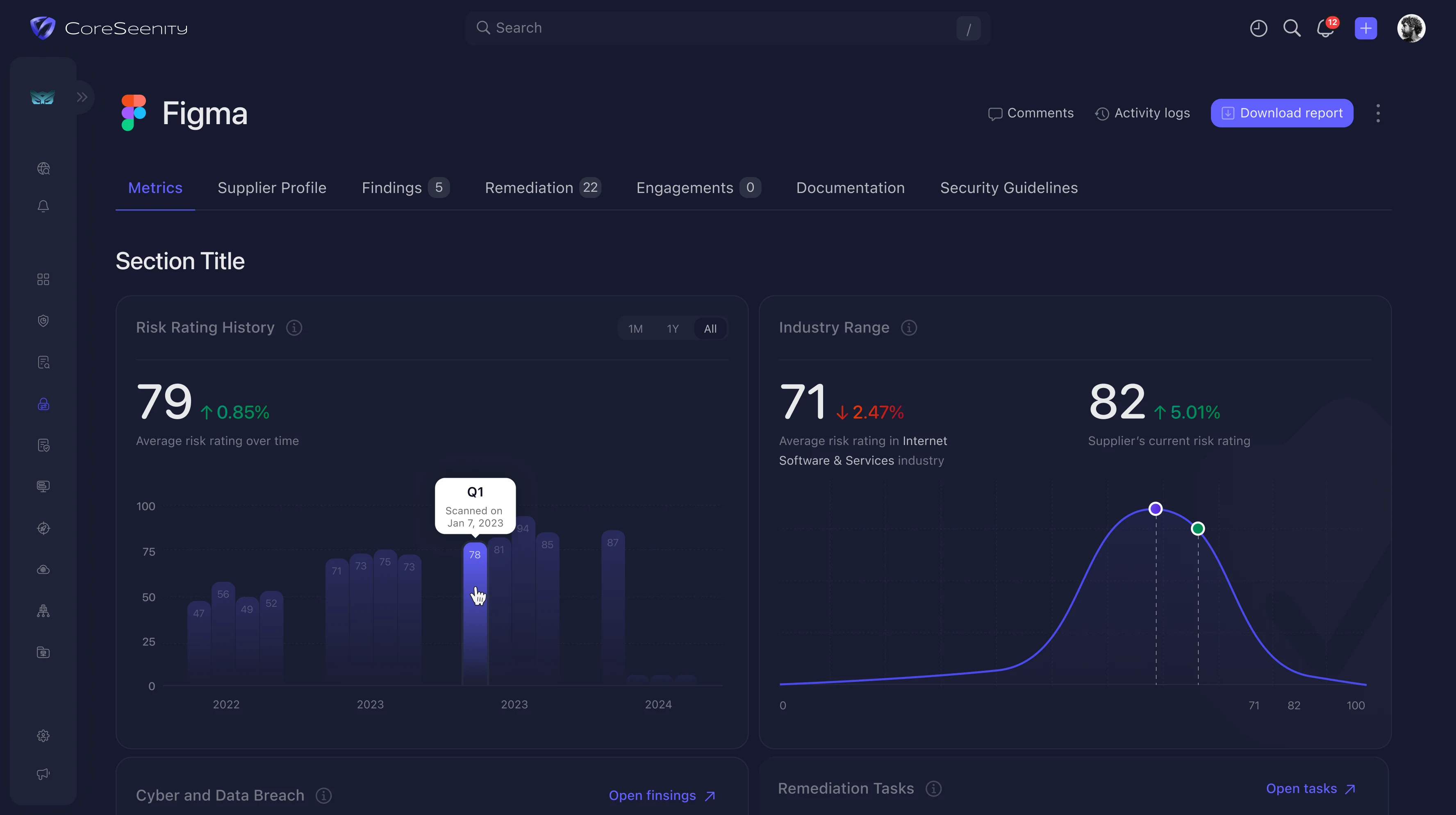
Task: Follow the Open finsings link
Action: point(662,796)
